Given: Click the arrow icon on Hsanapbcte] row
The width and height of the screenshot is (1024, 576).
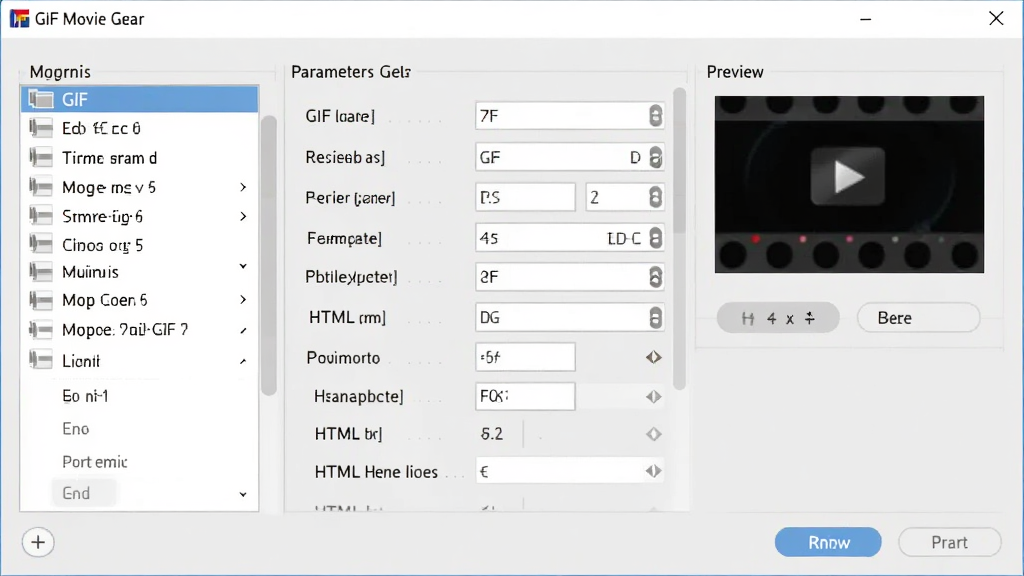Looking at the screenshot, I should [x=654, y=396].
